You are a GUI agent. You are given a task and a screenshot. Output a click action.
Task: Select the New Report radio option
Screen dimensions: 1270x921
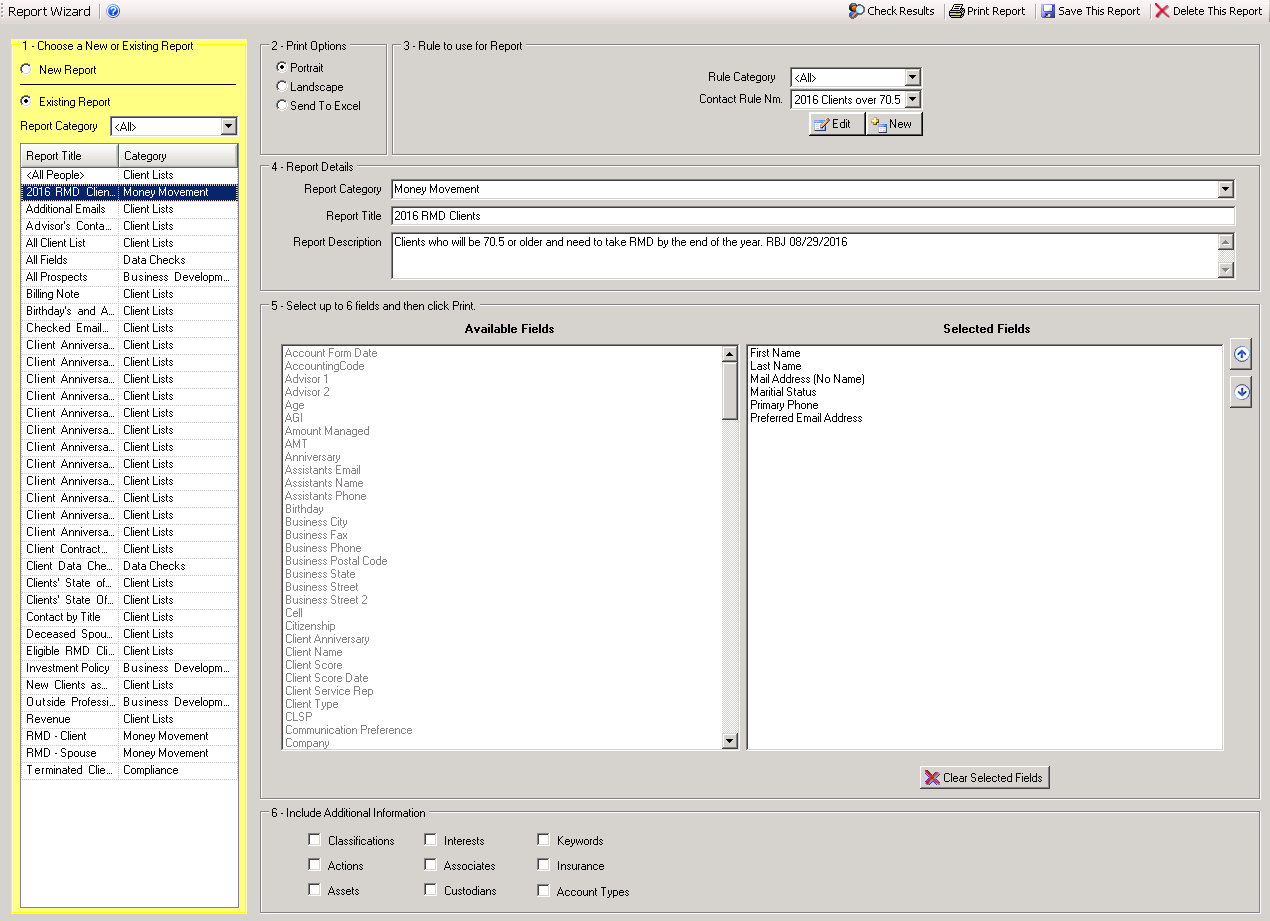[26, 70]
